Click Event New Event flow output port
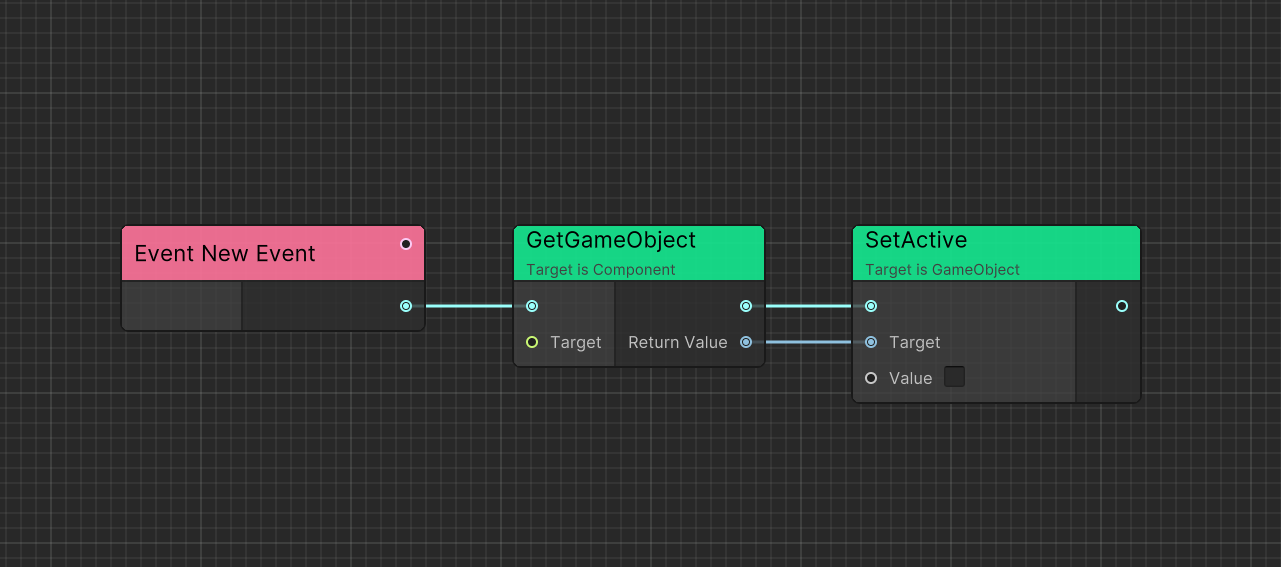This screenshot has width=1281, height=567. click(405, 306)
